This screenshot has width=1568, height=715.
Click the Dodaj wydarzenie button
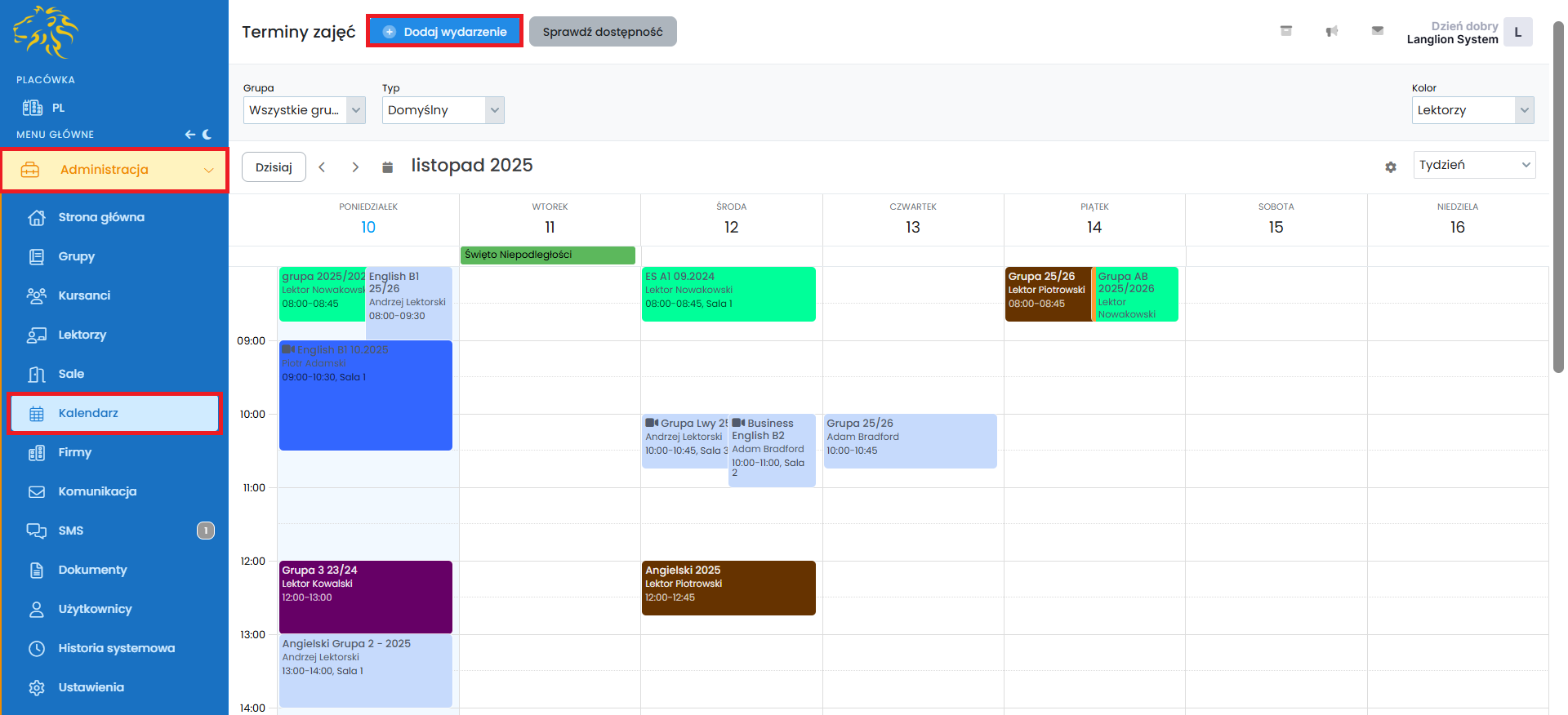tap(445, 32)
